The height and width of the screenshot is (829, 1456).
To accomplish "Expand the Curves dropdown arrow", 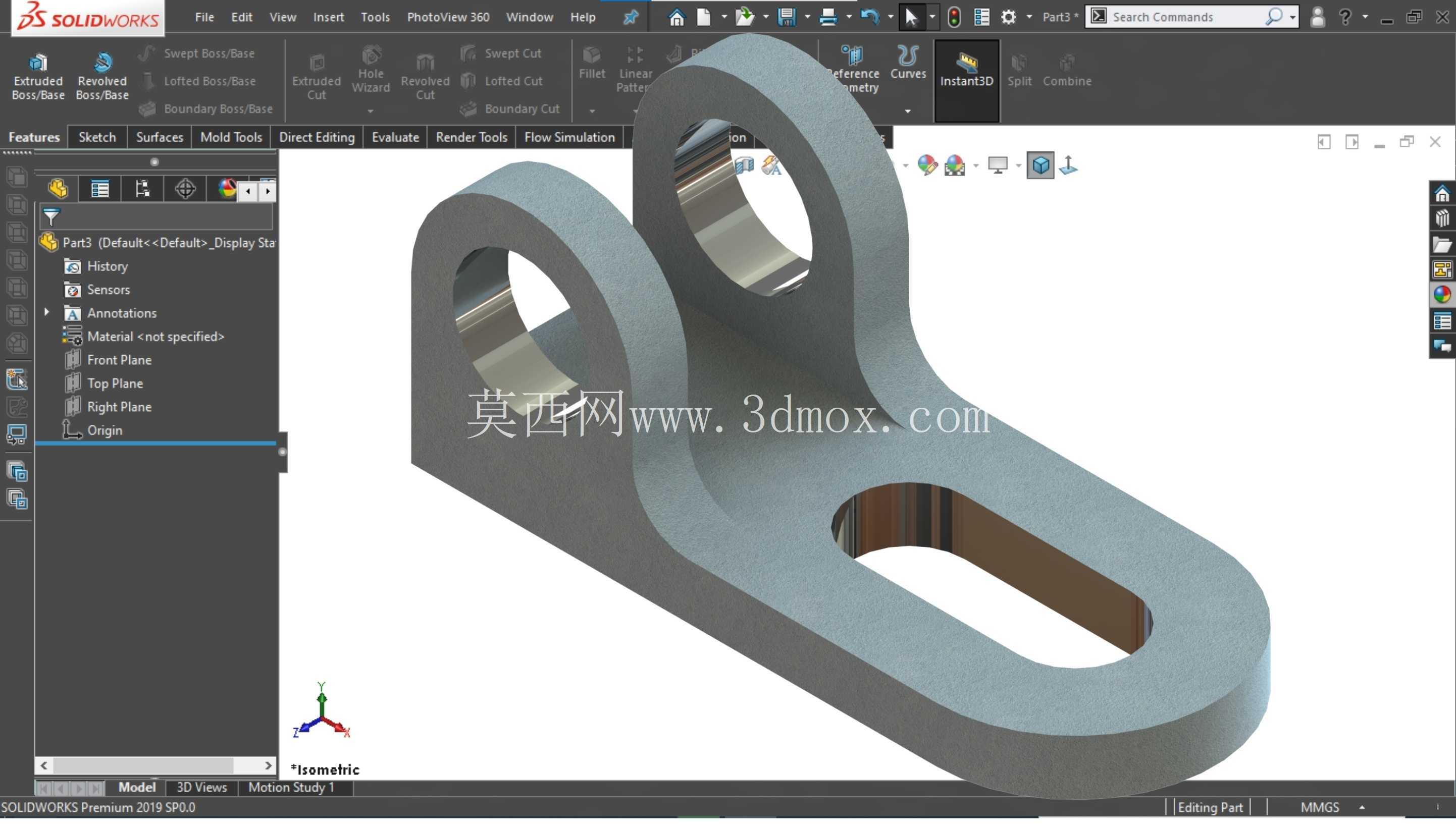I will [x=907, y=111].
